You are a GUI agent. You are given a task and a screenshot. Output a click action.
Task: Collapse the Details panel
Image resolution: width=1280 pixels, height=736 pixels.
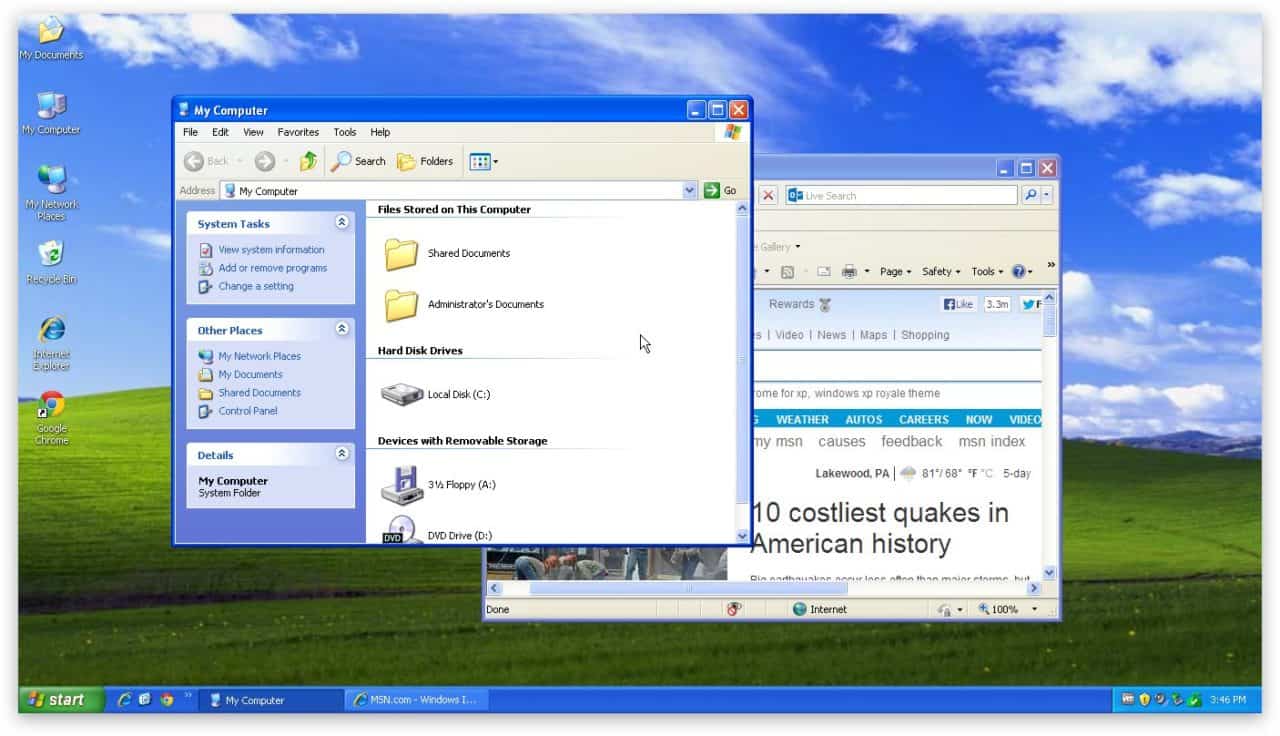point(342,454)
